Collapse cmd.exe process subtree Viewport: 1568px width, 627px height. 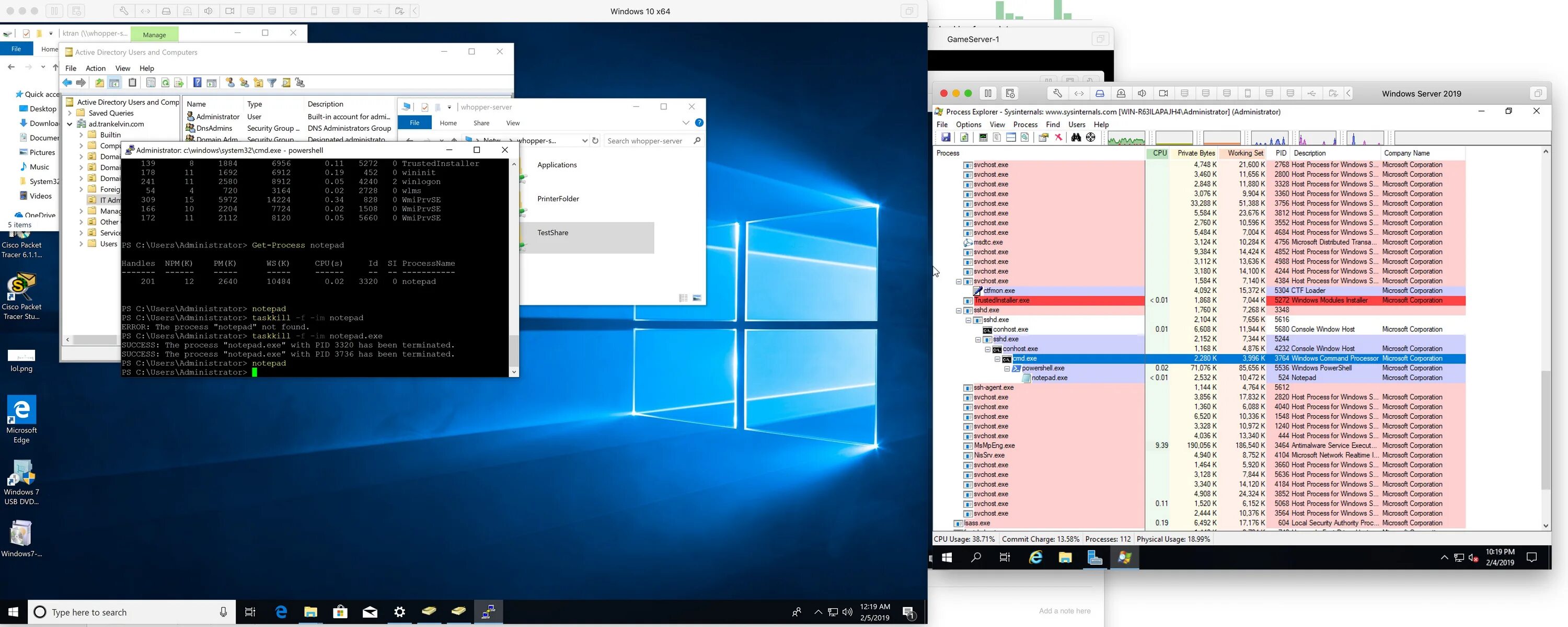[998, 359]
